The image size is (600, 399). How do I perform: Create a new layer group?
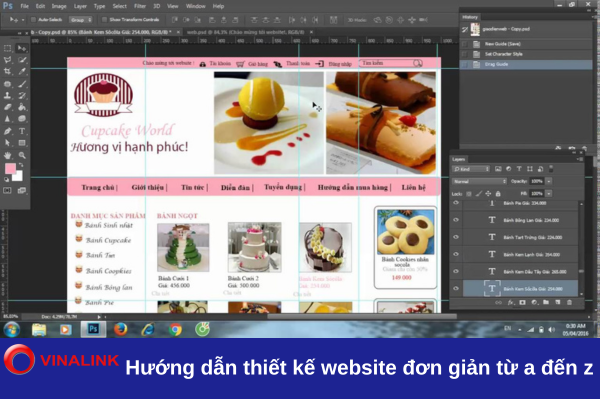pyautogui.click(x=546, y=302)
